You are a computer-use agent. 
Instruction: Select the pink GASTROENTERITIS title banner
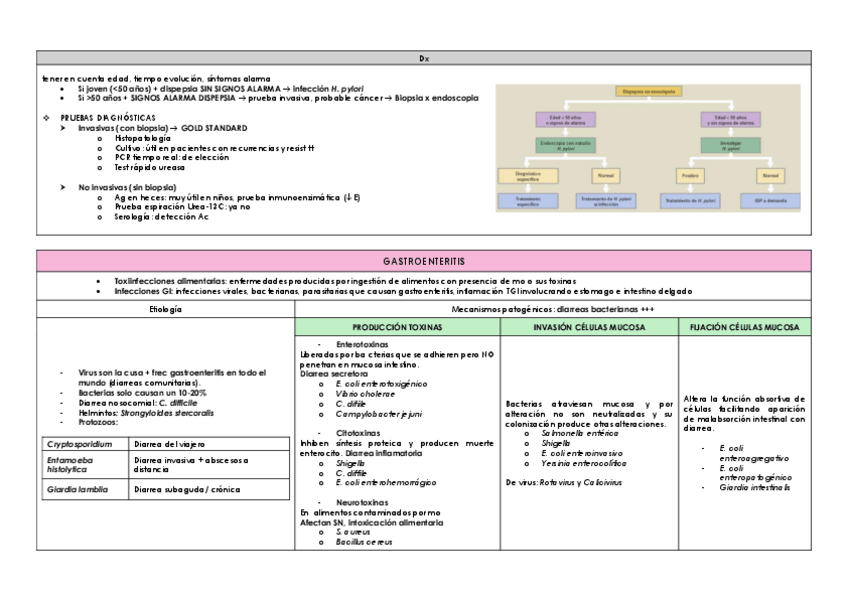pos(424,261)
